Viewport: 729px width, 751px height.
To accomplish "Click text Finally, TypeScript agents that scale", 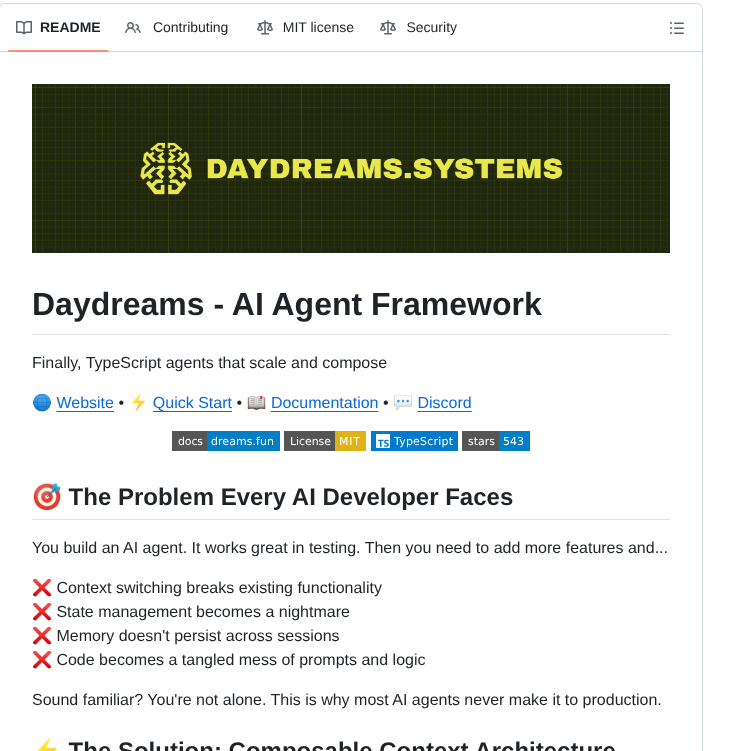I will pos(209,363).
